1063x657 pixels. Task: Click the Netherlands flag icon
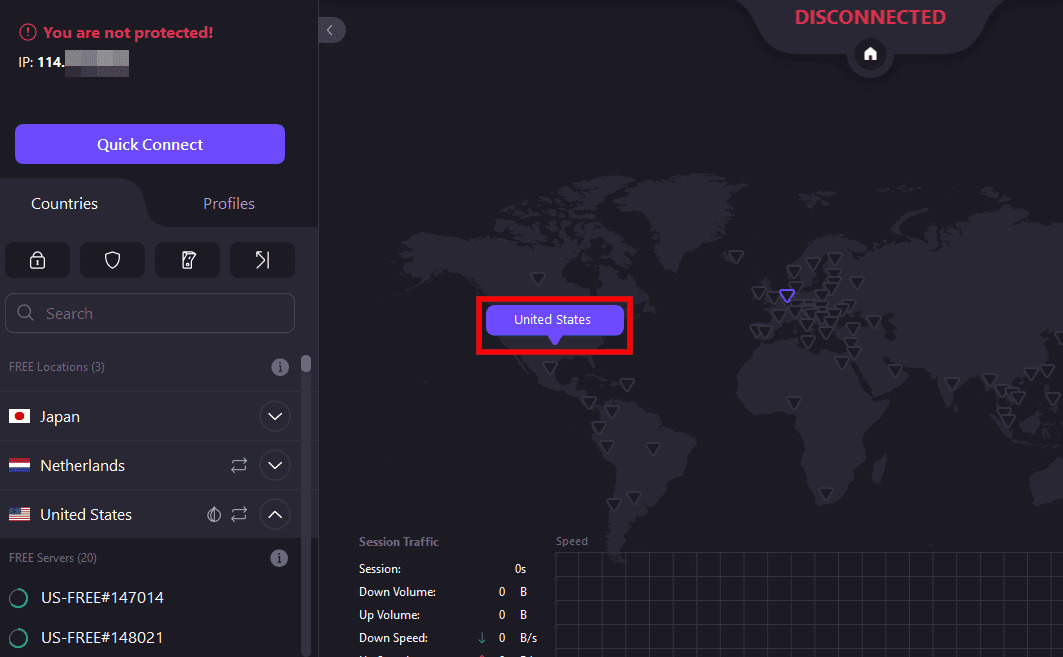pos(20,465)
